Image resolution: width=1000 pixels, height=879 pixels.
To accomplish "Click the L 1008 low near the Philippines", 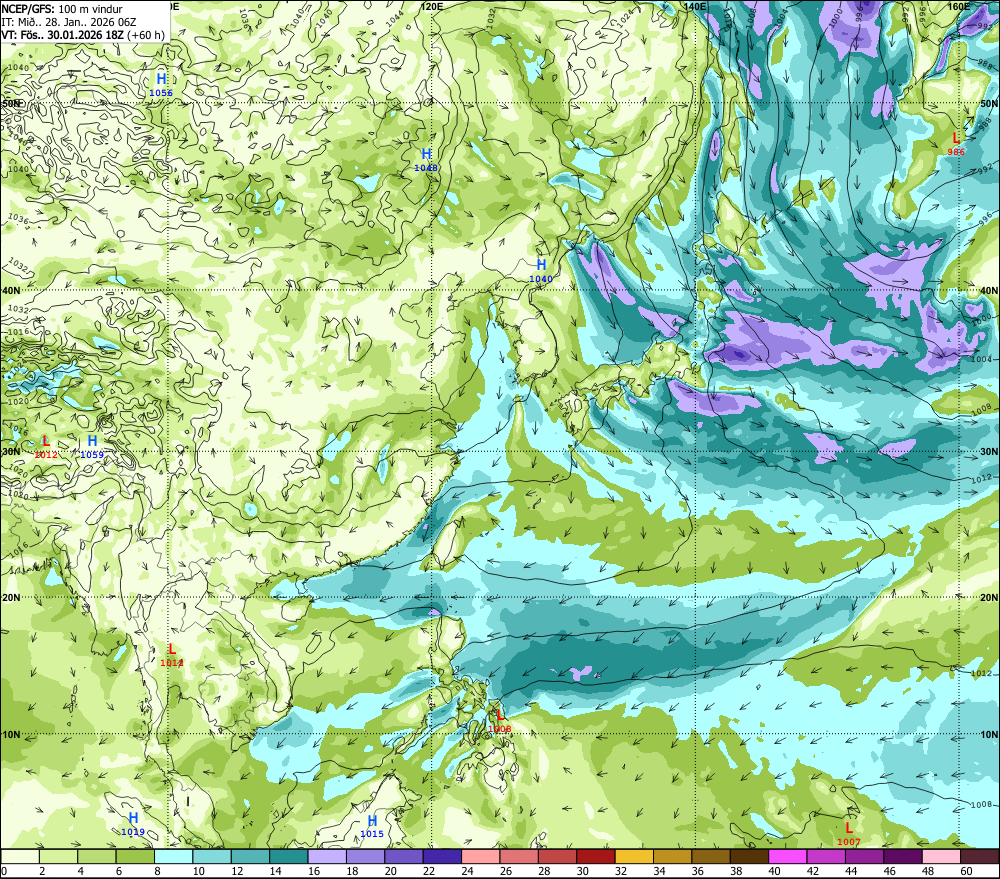I will pos(499,721).
